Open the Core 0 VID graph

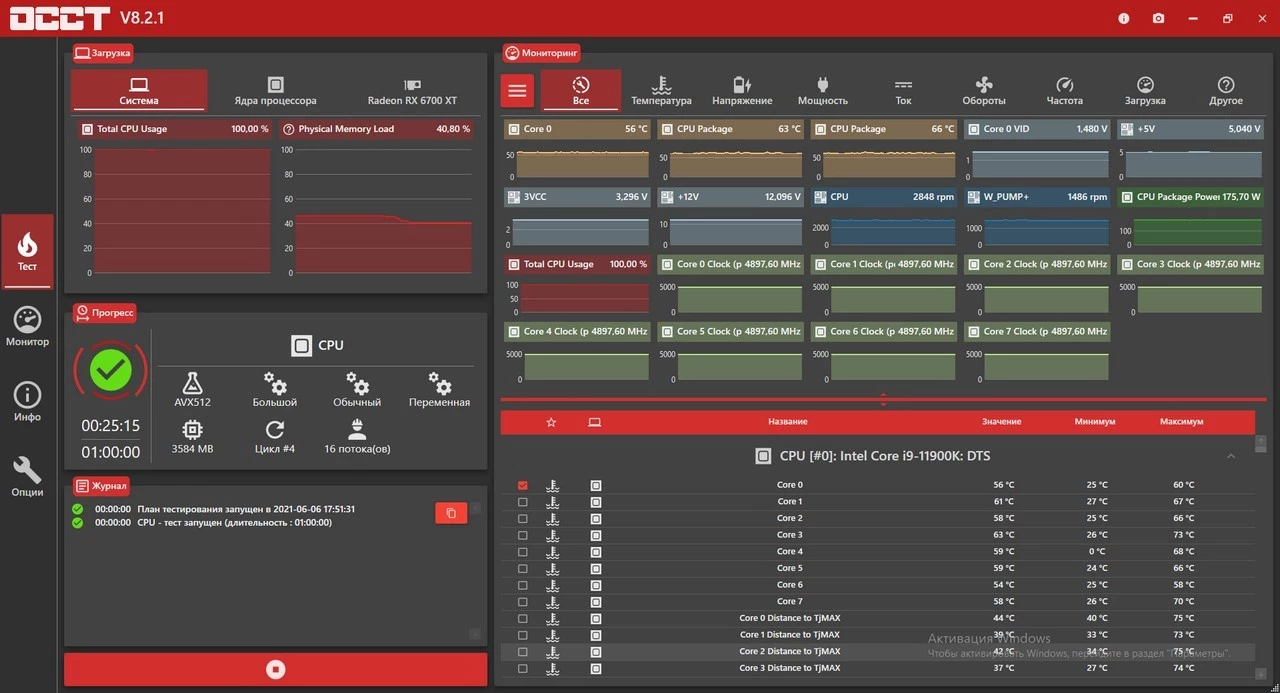1037,151
